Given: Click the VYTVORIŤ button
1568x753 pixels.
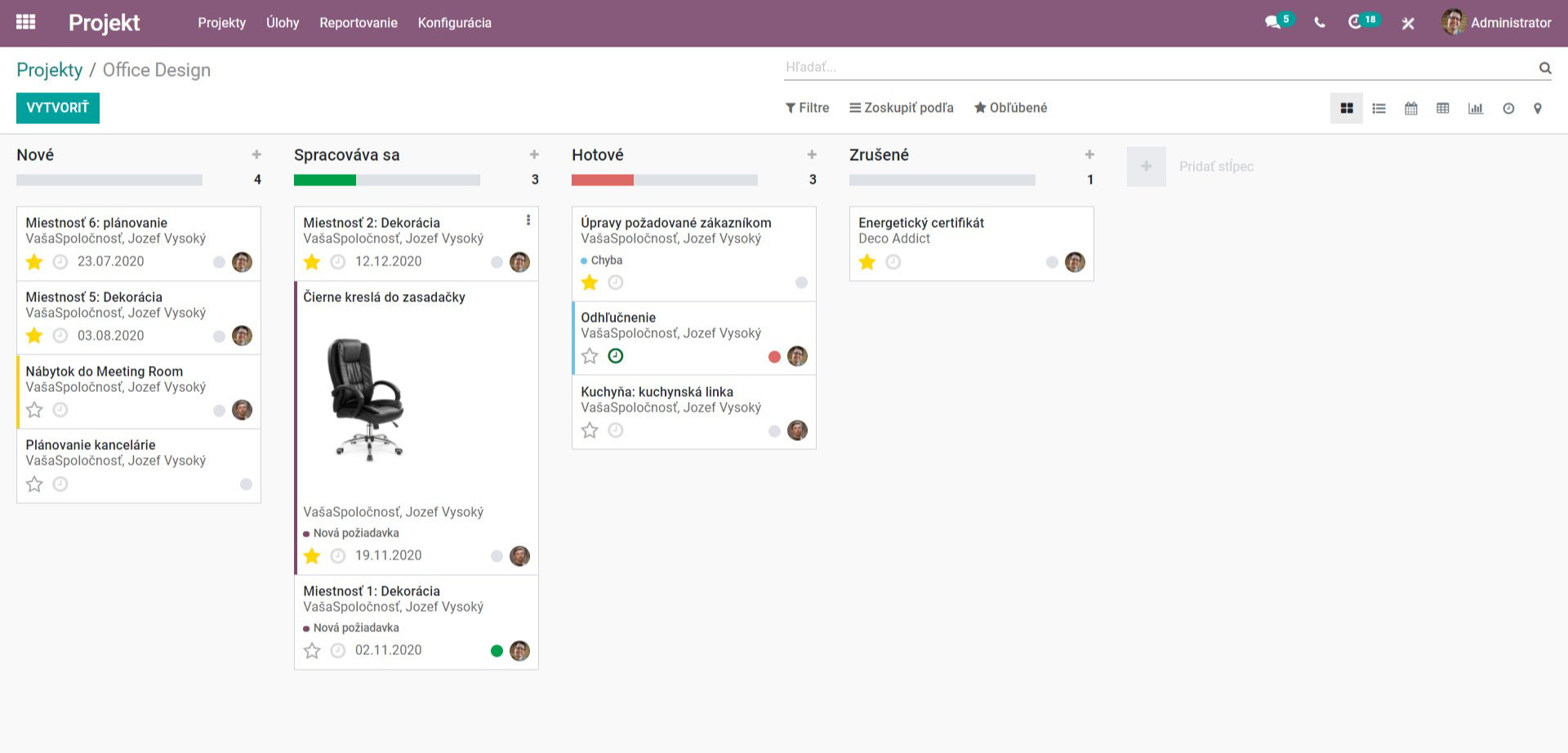Looking at the screenshot, I should [58, 108].
